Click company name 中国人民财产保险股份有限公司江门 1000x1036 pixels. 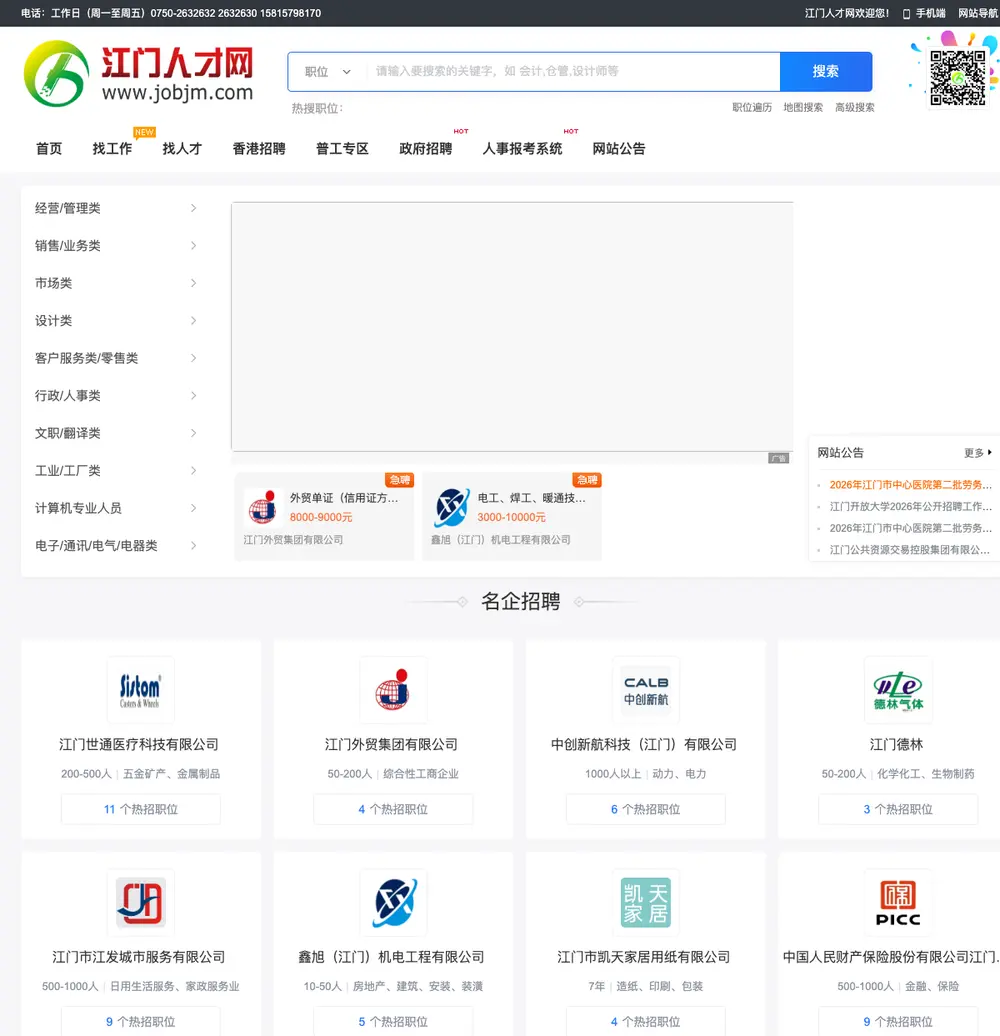tap(892, 957)
